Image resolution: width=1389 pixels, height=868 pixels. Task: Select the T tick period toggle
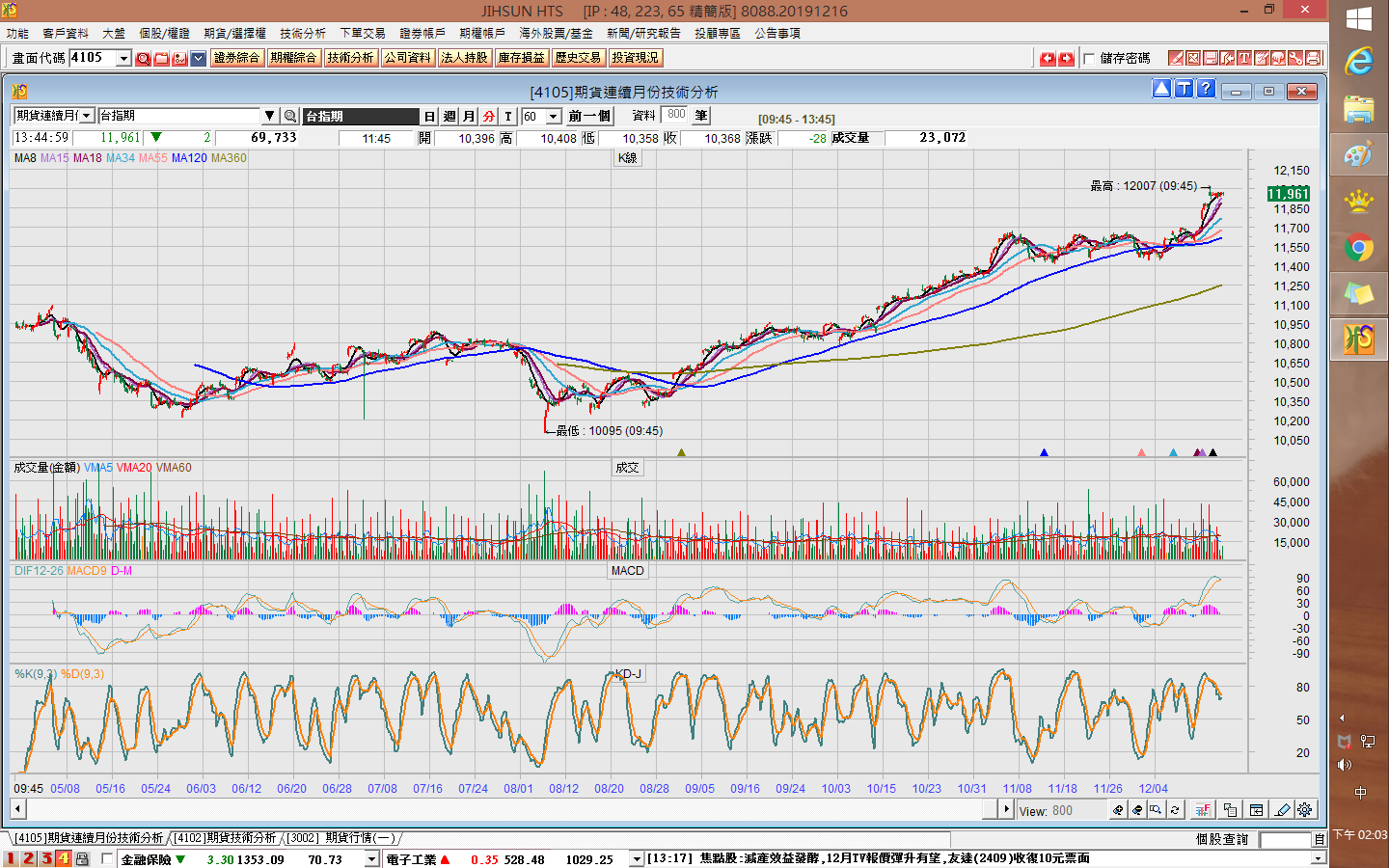(508, 116)
